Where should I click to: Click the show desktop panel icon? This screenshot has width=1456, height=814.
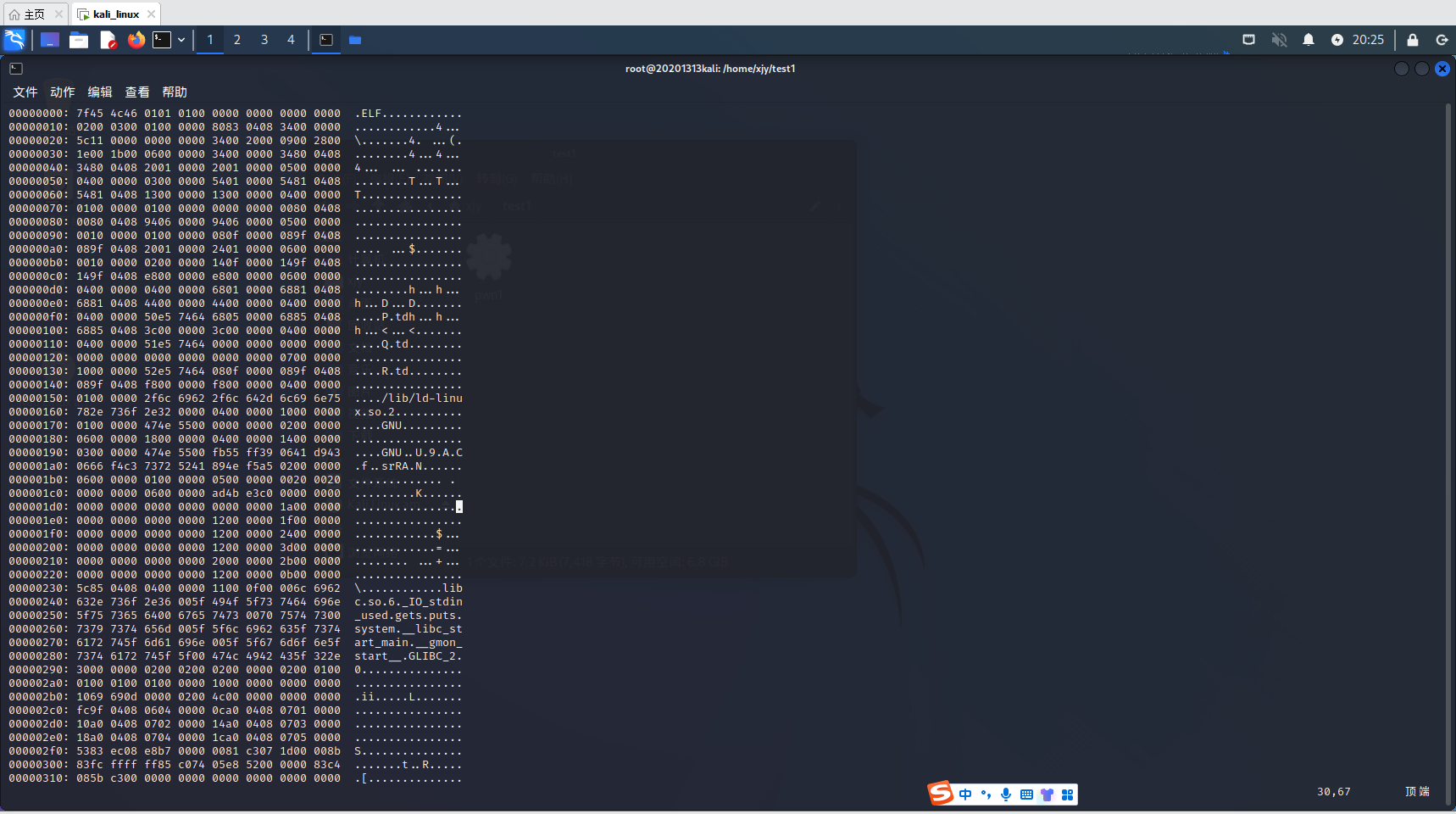(x=50, y=40)
